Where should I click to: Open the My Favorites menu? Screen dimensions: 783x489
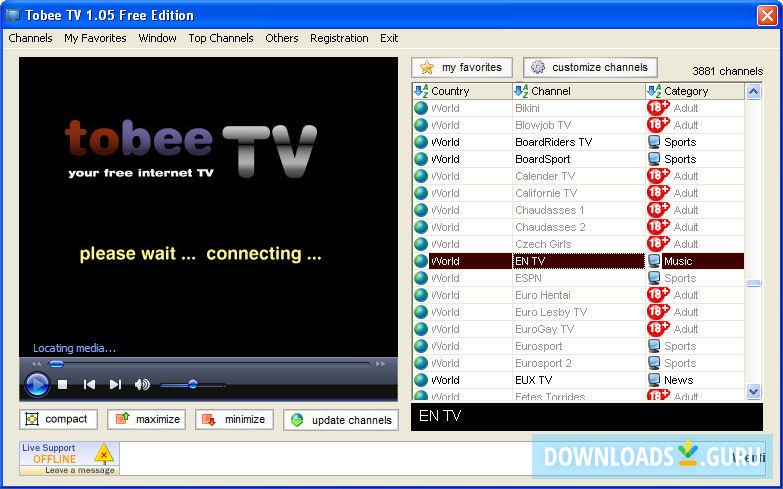point(95,38)
